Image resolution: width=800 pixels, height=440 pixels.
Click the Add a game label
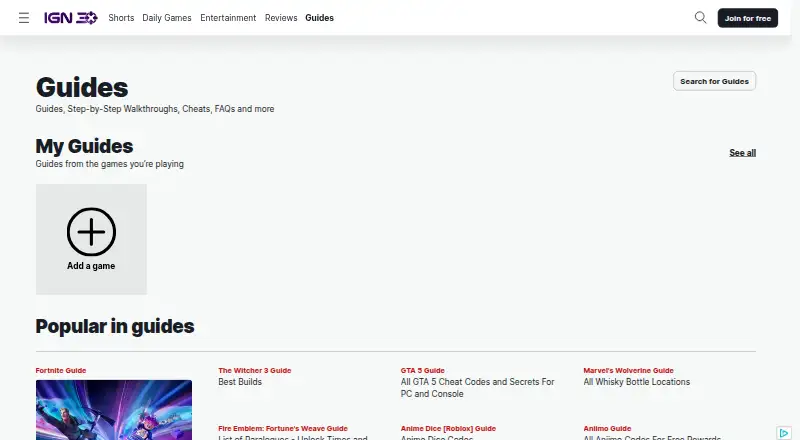coord(91,266)
